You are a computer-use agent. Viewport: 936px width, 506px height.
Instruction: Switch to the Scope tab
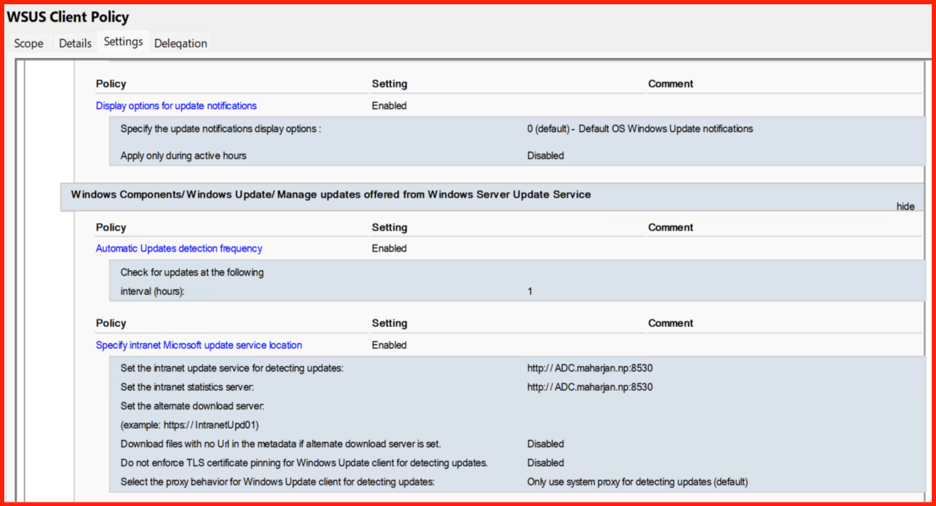coord(29,43)
